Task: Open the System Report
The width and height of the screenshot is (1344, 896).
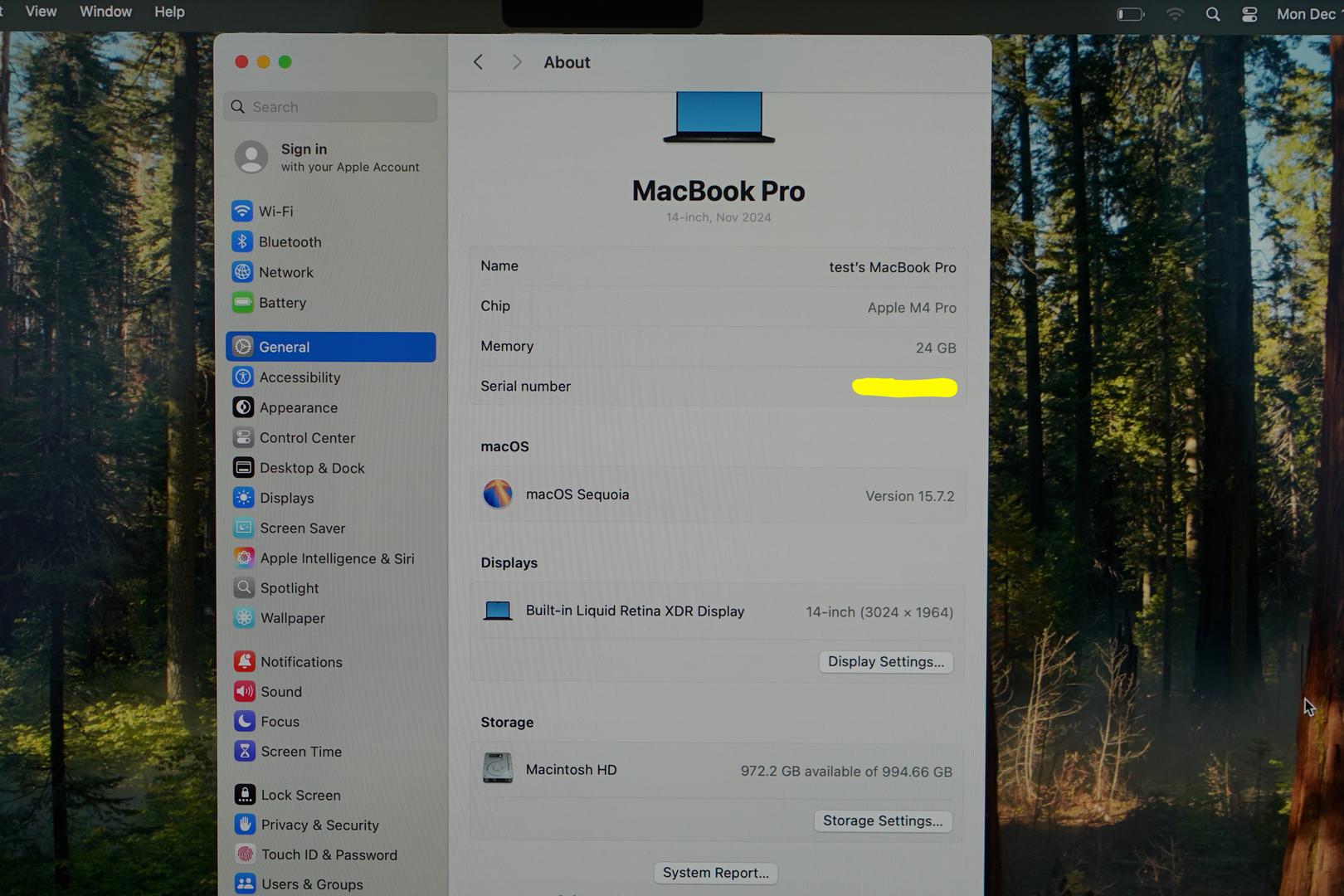Action: coord(715,873)
